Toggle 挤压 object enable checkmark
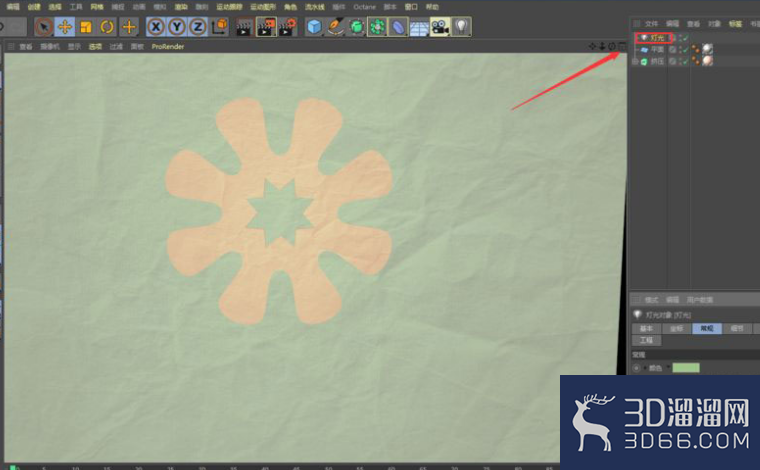The width and height of the screenshot is (760, 470). point(686,62)
